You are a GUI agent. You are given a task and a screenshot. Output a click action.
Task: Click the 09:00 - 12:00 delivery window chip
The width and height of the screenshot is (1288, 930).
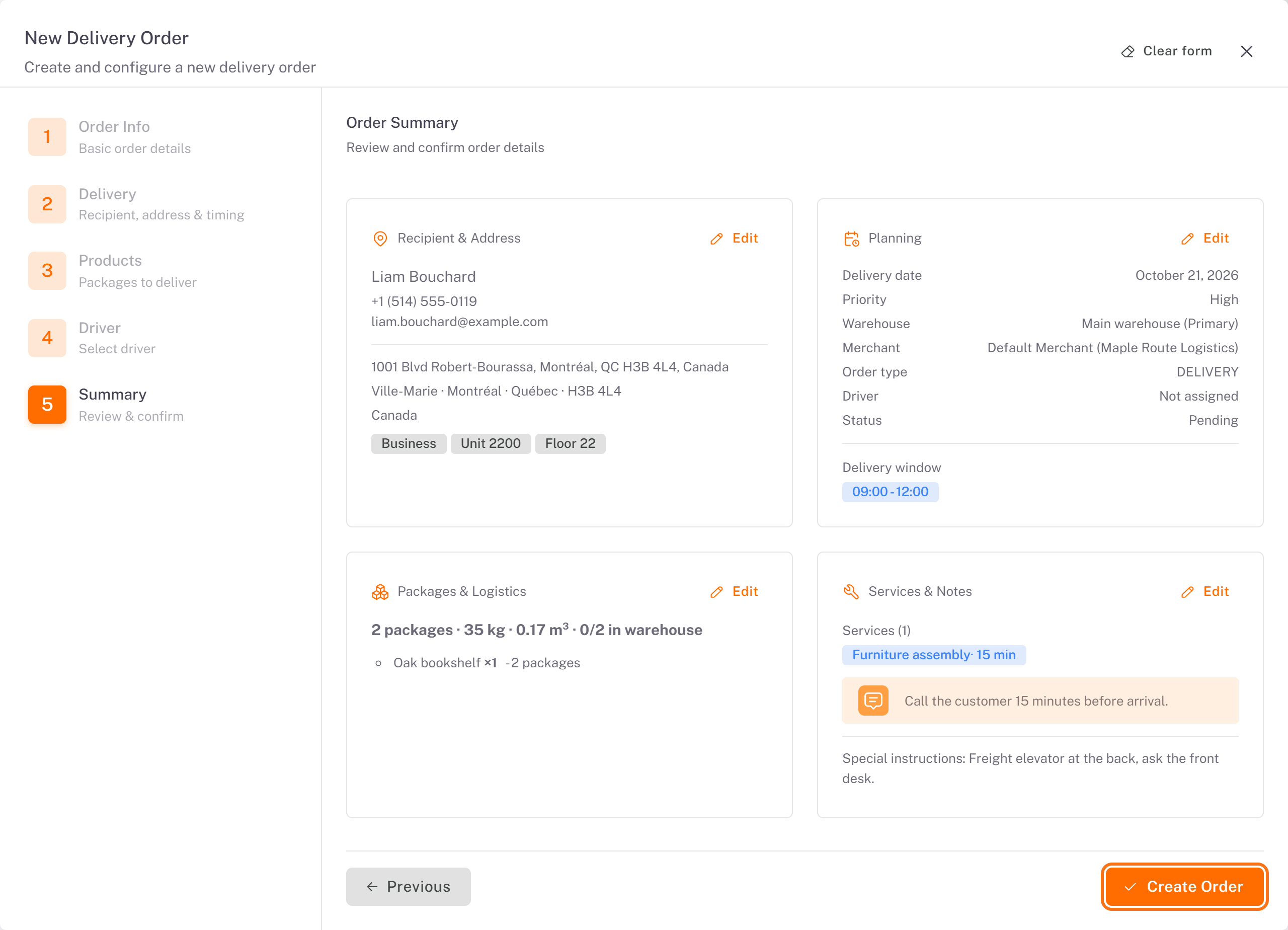tap(890, 492)
